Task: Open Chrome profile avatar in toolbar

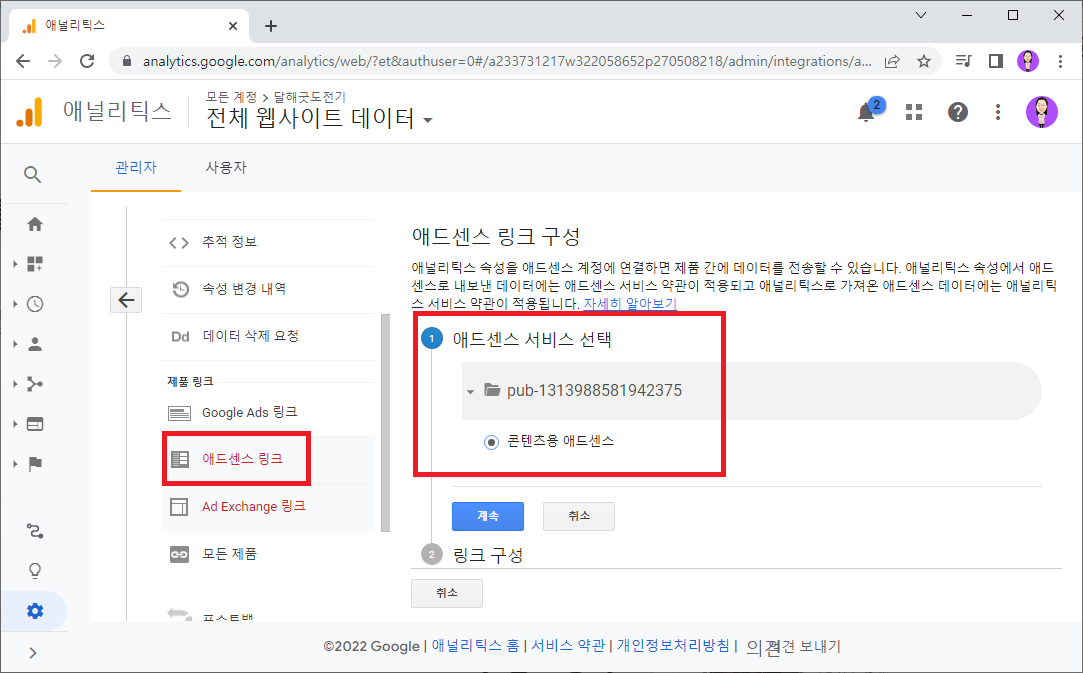Action: (1028, 61)
